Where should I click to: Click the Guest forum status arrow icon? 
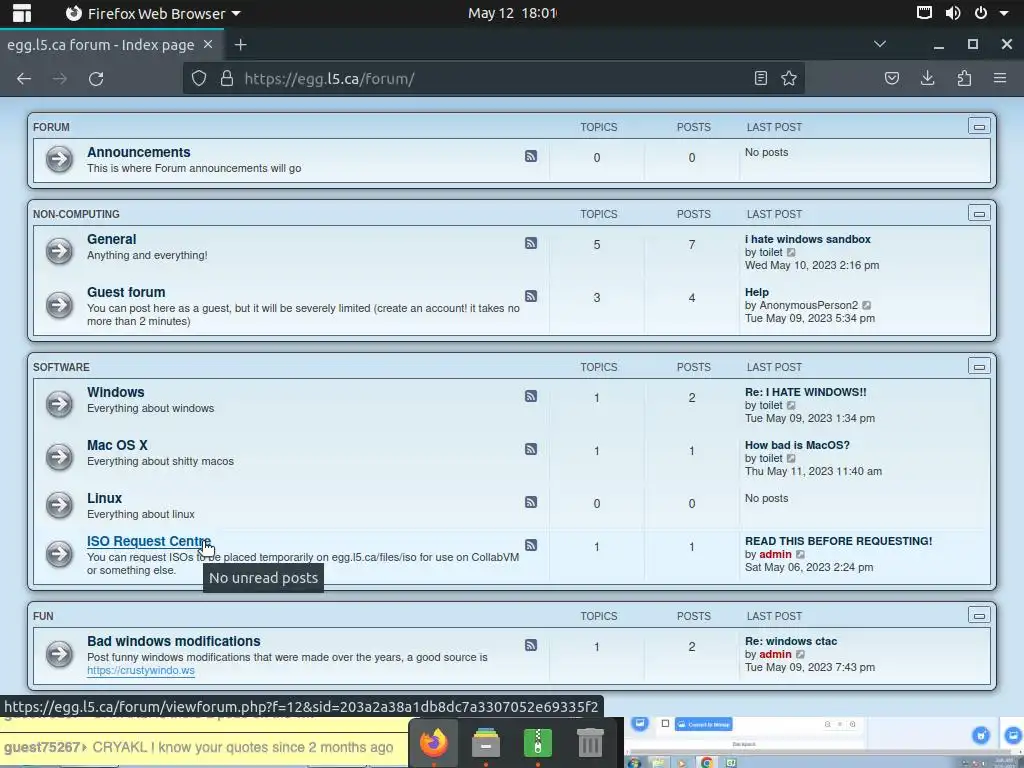click(x=59, y=305)
